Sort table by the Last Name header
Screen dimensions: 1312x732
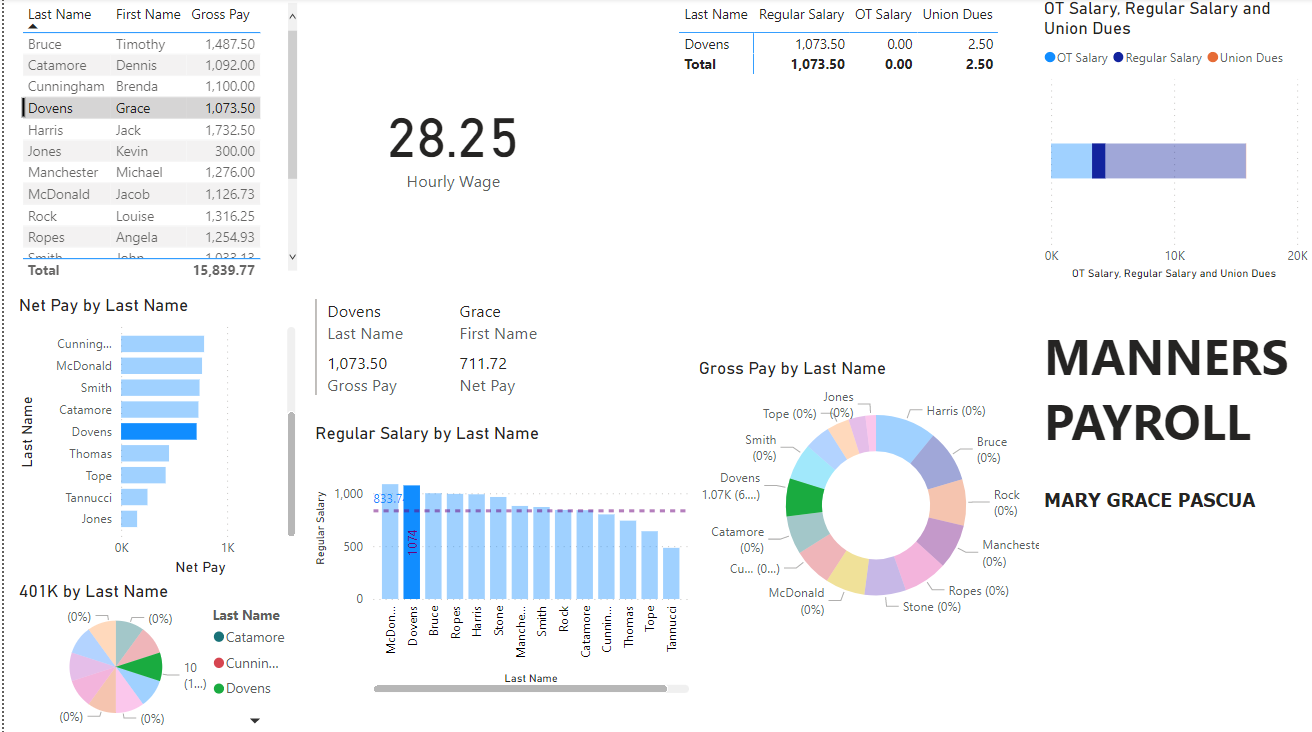click(59, 14)
